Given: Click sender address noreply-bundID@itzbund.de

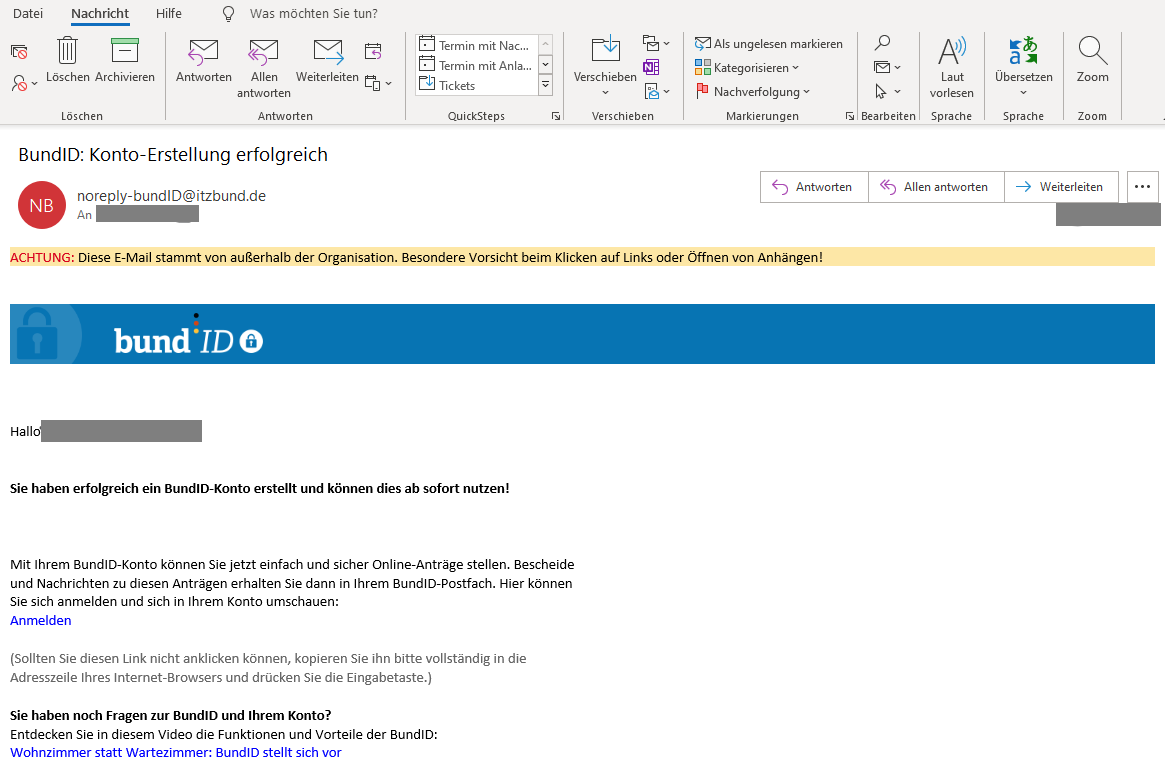Looking at the screenshot, I should pyautogui.click(x=172, y=196).
